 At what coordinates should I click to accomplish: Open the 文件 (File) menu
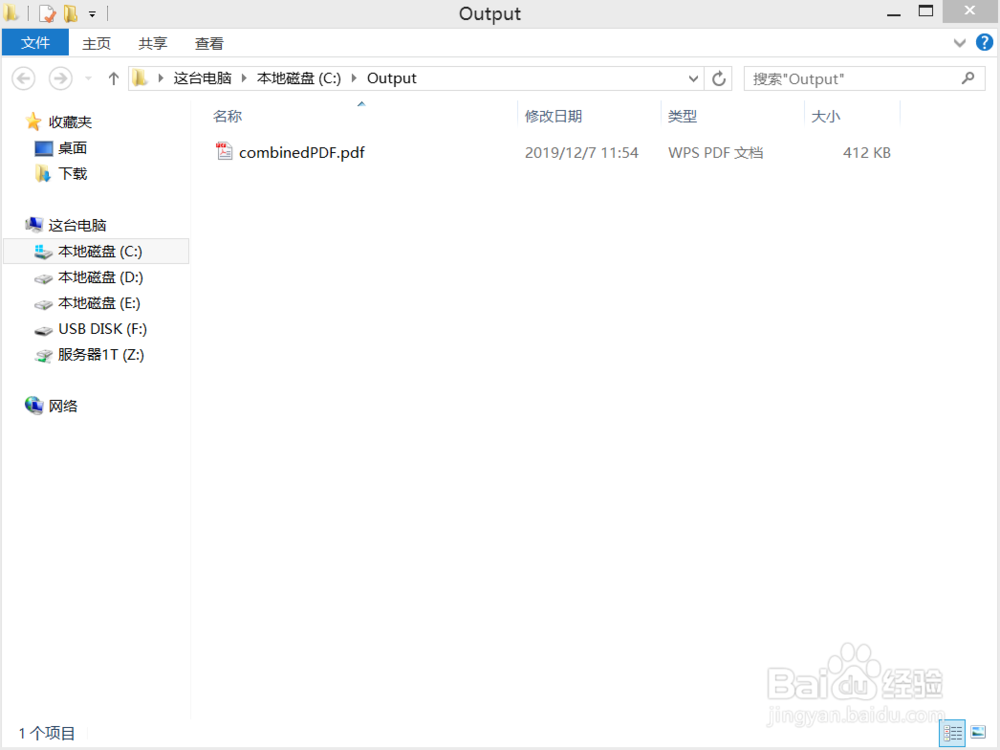point(35,42)
